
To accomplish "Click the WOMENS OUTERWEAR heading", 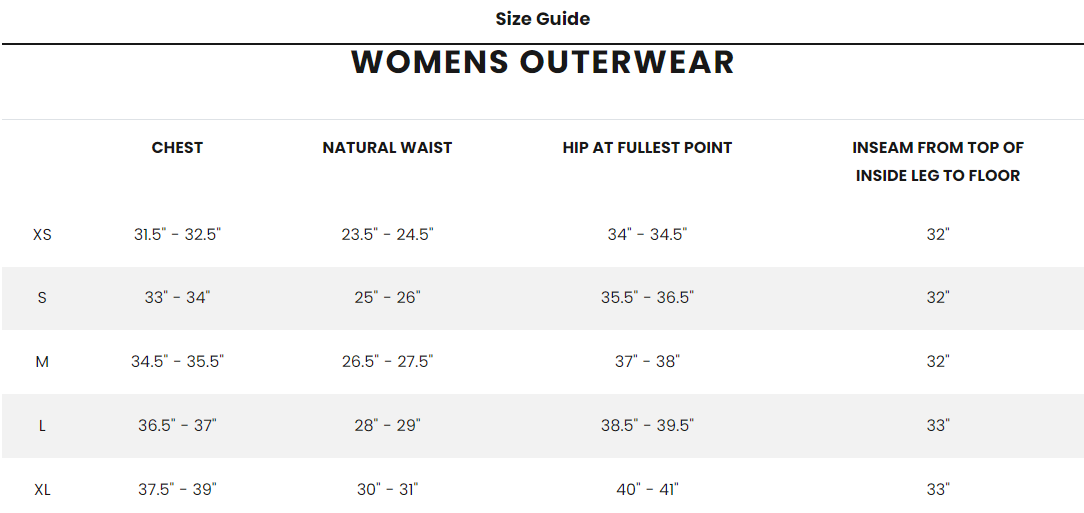I will (x=543, y=62).
